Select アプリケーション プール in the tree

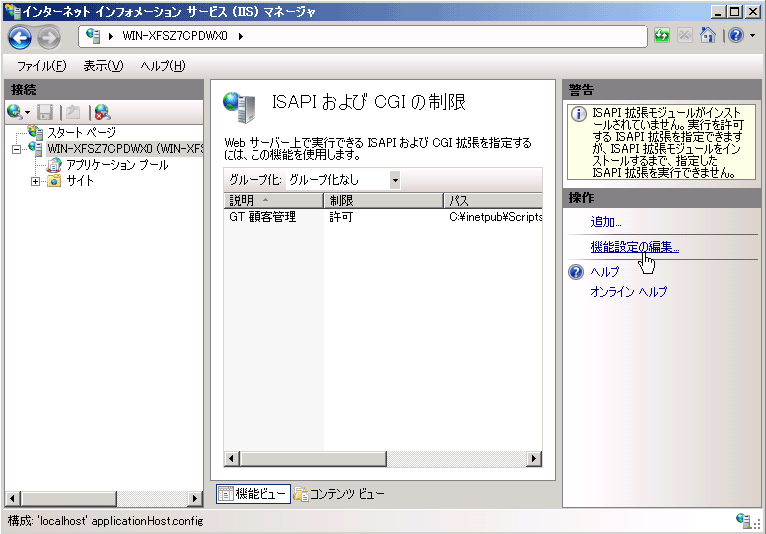pos(116,165)
